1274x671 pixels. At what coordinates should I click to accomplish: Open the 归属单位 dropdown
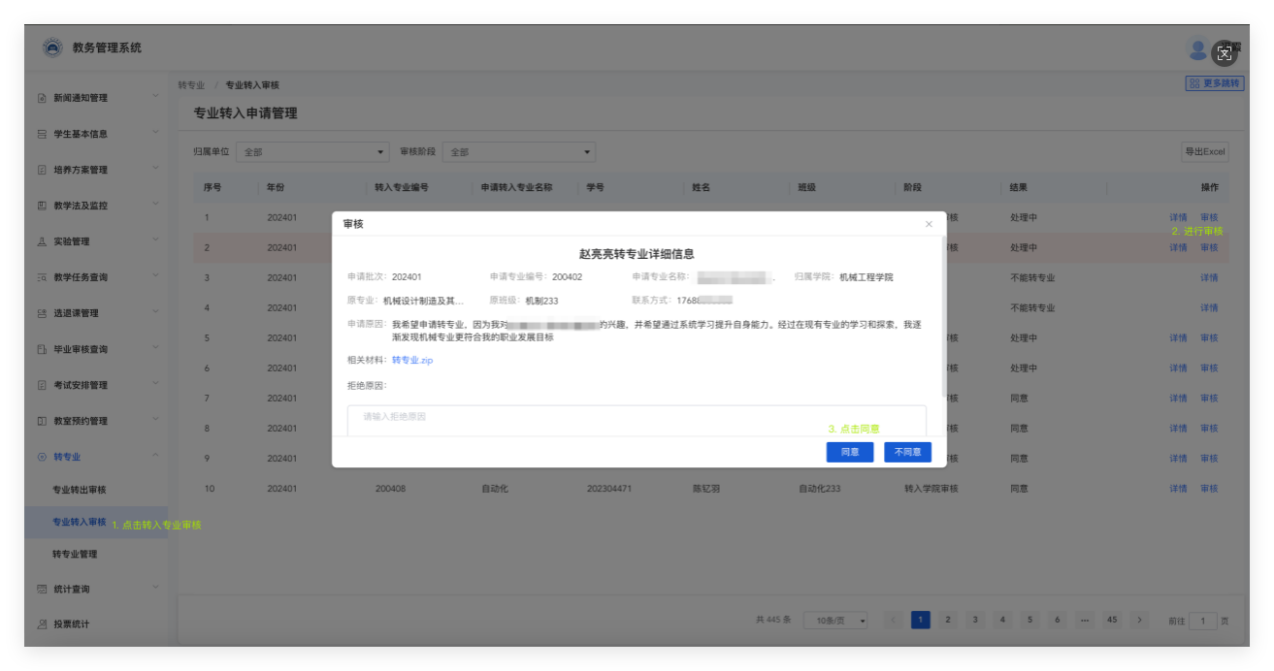312,152
